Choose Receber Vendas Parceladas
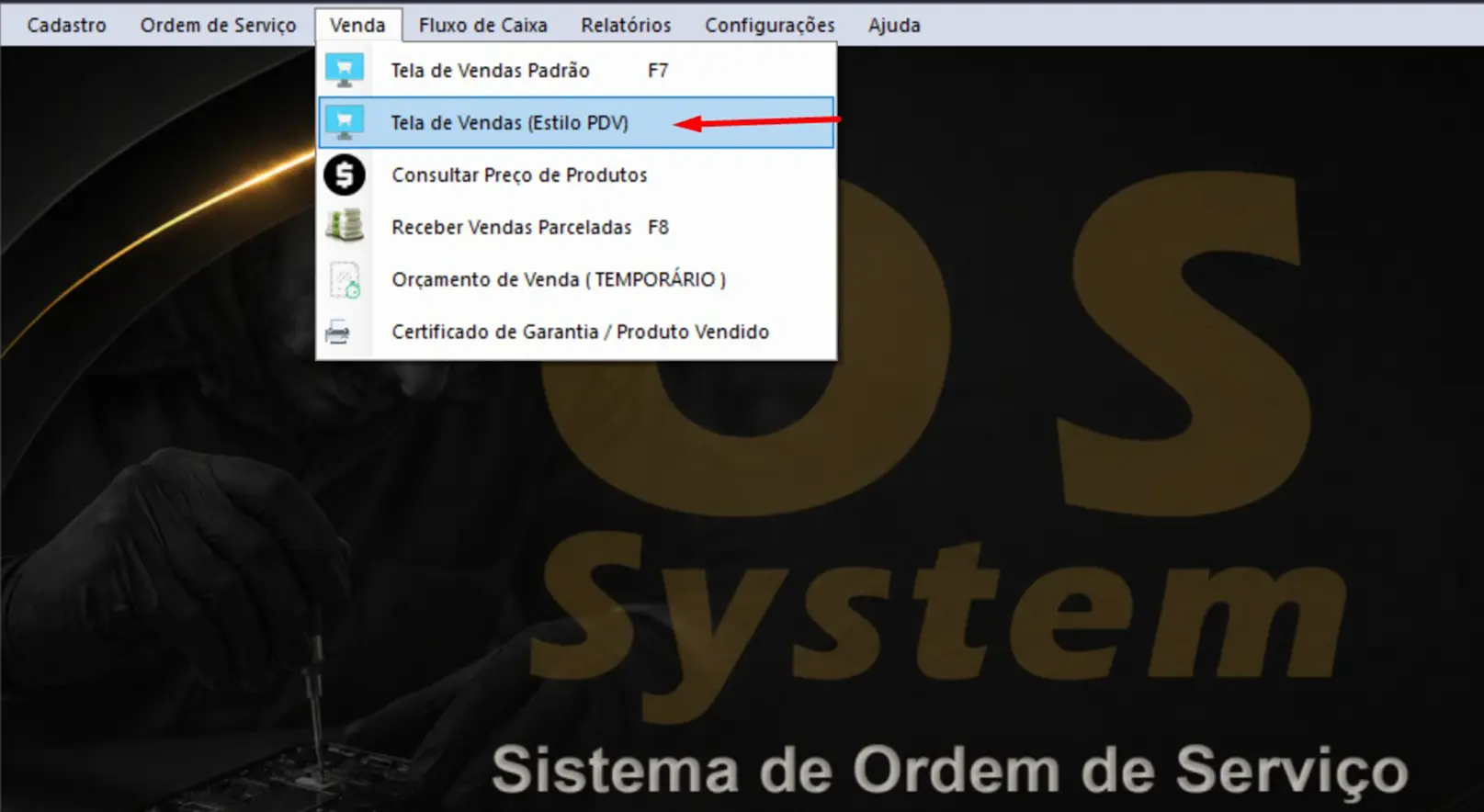 576,227
